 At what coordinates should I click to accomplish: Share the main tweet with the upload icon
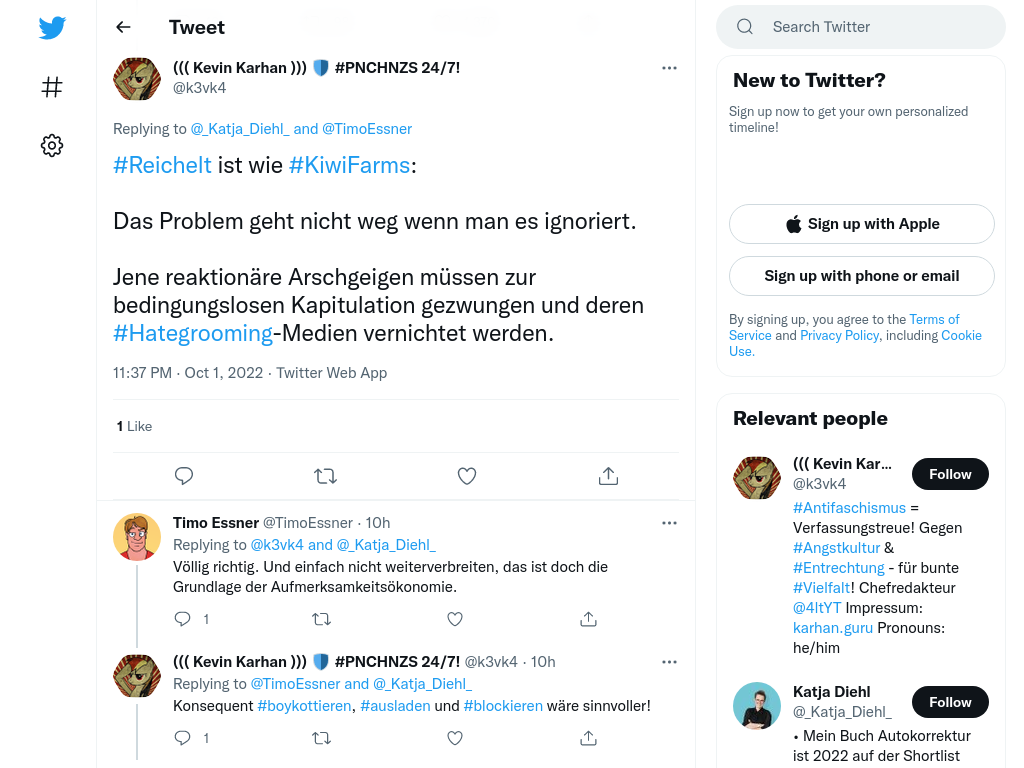(608, 475)
